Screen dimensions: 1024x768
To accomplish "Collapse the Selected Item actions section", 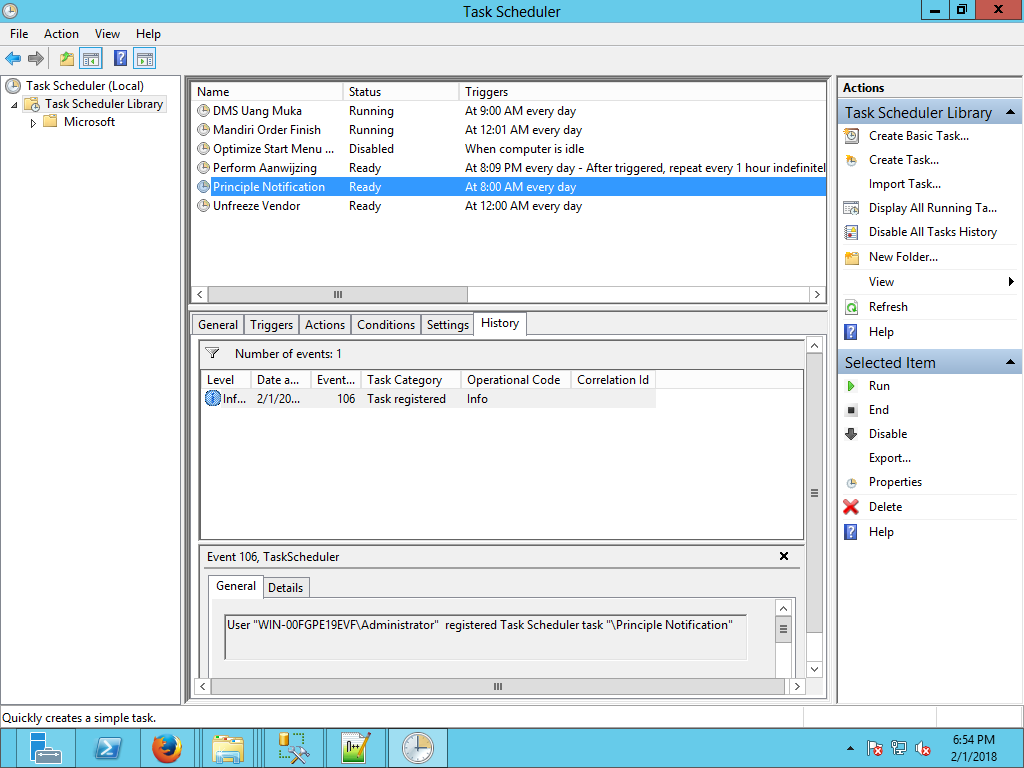I will [1010, 362].
